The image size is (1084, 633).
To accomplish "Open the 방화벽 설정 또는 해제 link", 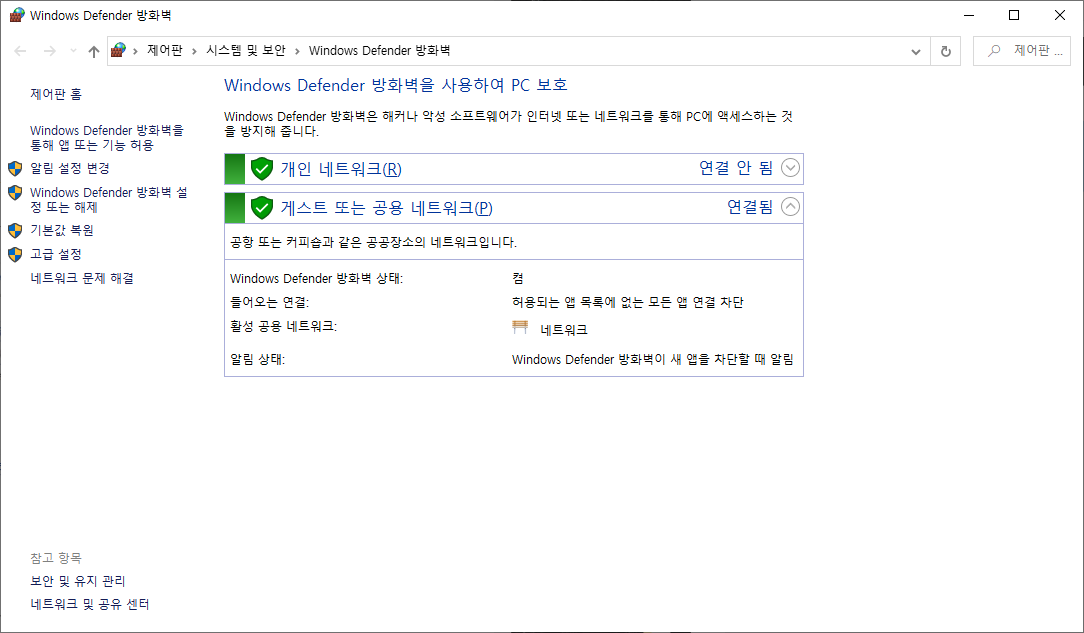I will pos(109,200).
